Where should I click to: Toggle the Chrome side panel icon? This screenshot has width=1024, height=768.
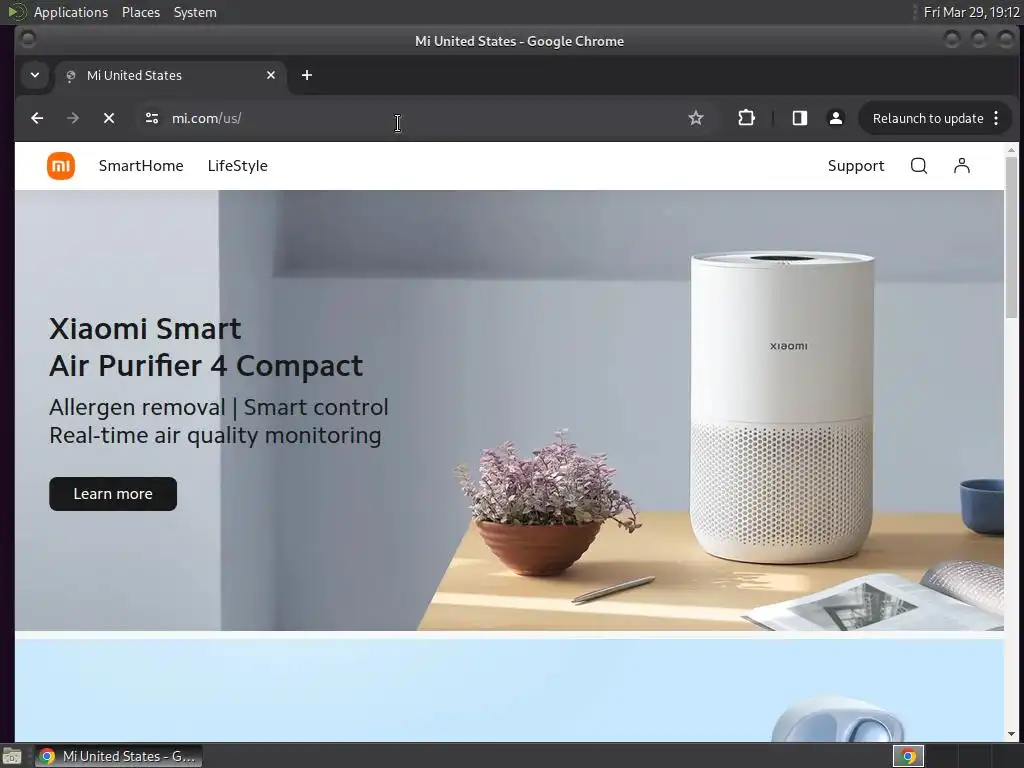click(x=799, y=118)
